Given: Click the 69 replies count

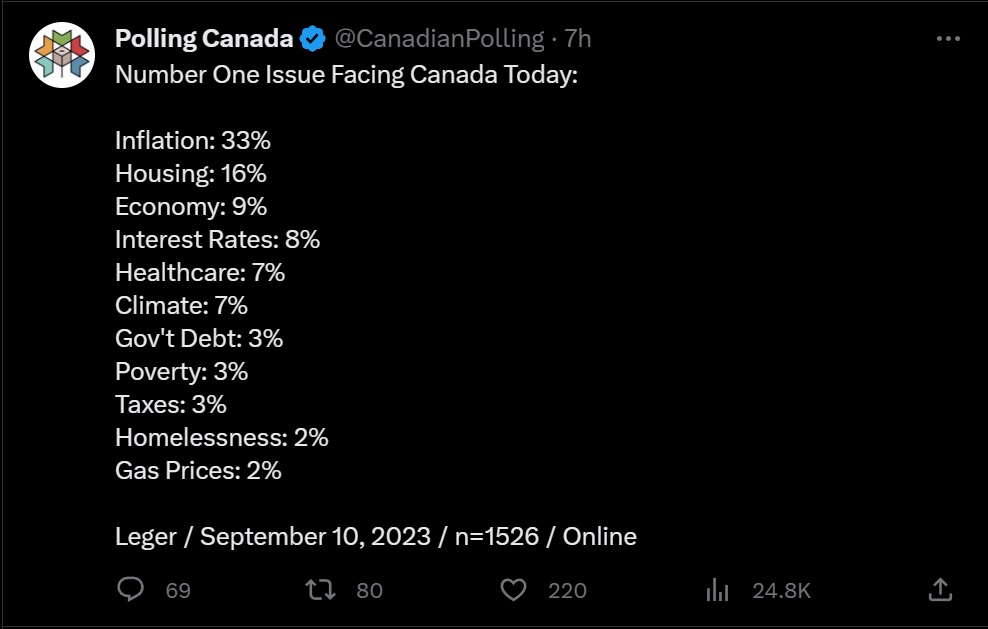Looking at the screenshot, I should click(178, 591).
